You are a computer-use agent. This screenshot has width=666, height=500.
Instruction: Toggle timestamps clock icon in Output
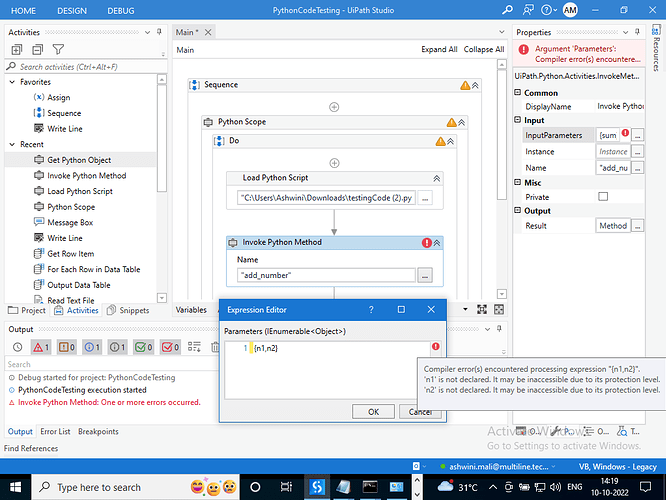tap(17, 347)
